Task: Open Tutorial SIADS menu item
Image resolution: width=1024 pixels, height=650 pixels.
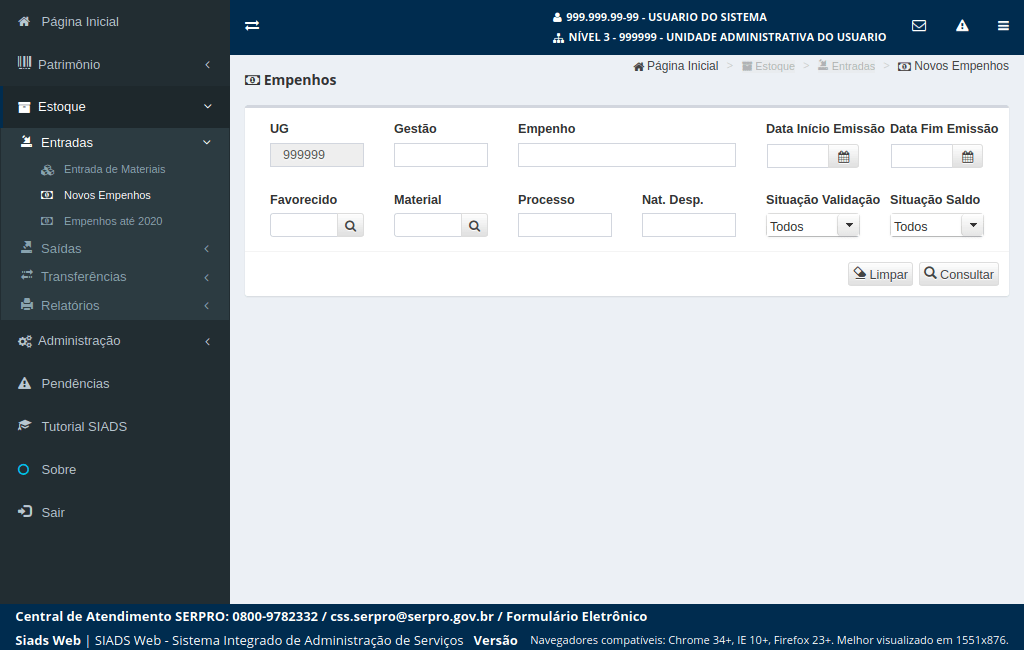Action: tap(84, 427)
